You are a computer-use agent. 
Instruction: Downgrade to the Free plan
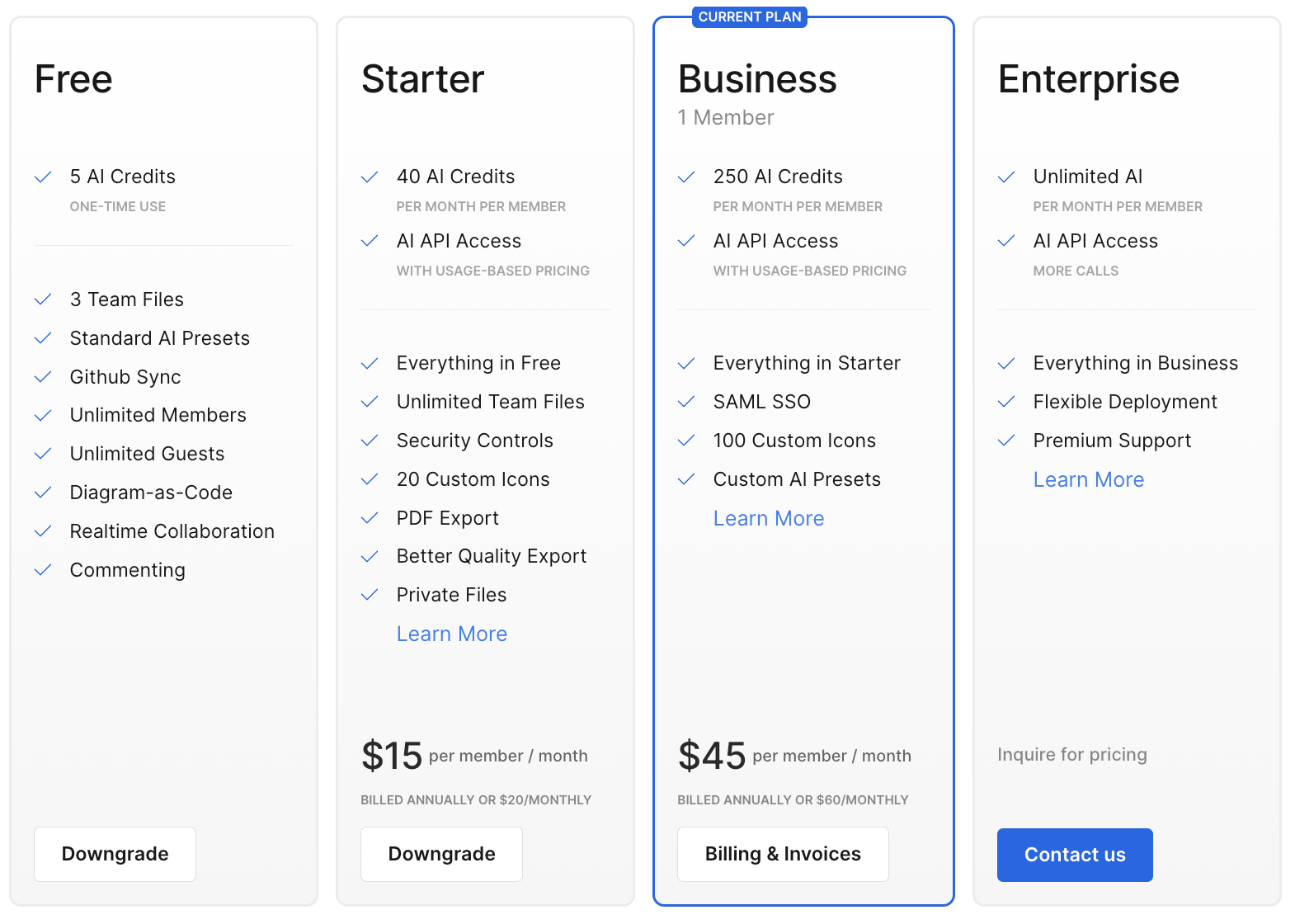pyautogui.click(x=115, y=854)
